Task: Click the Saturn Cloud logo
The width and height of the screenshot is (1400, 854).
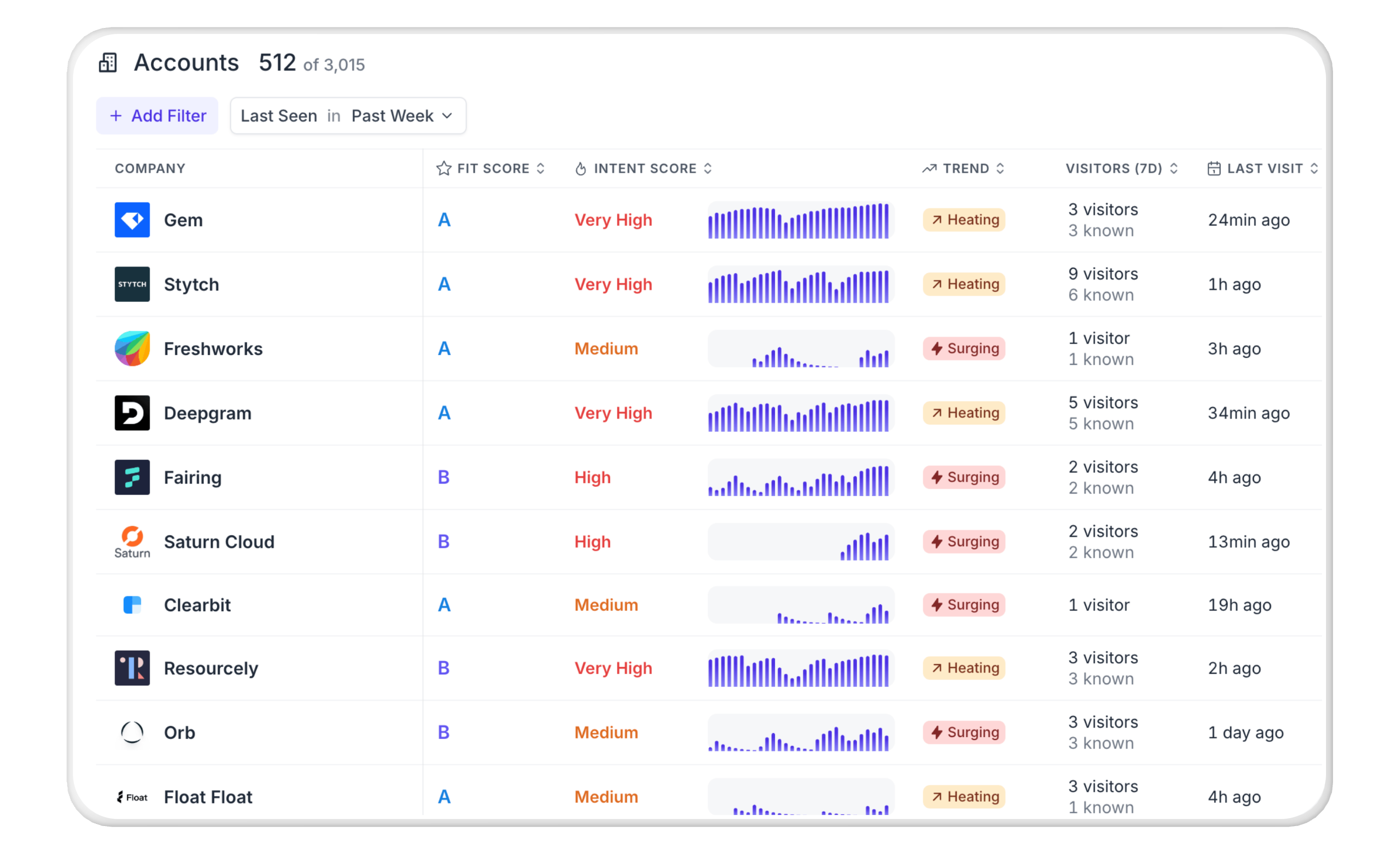Action: tap(132, 542)
